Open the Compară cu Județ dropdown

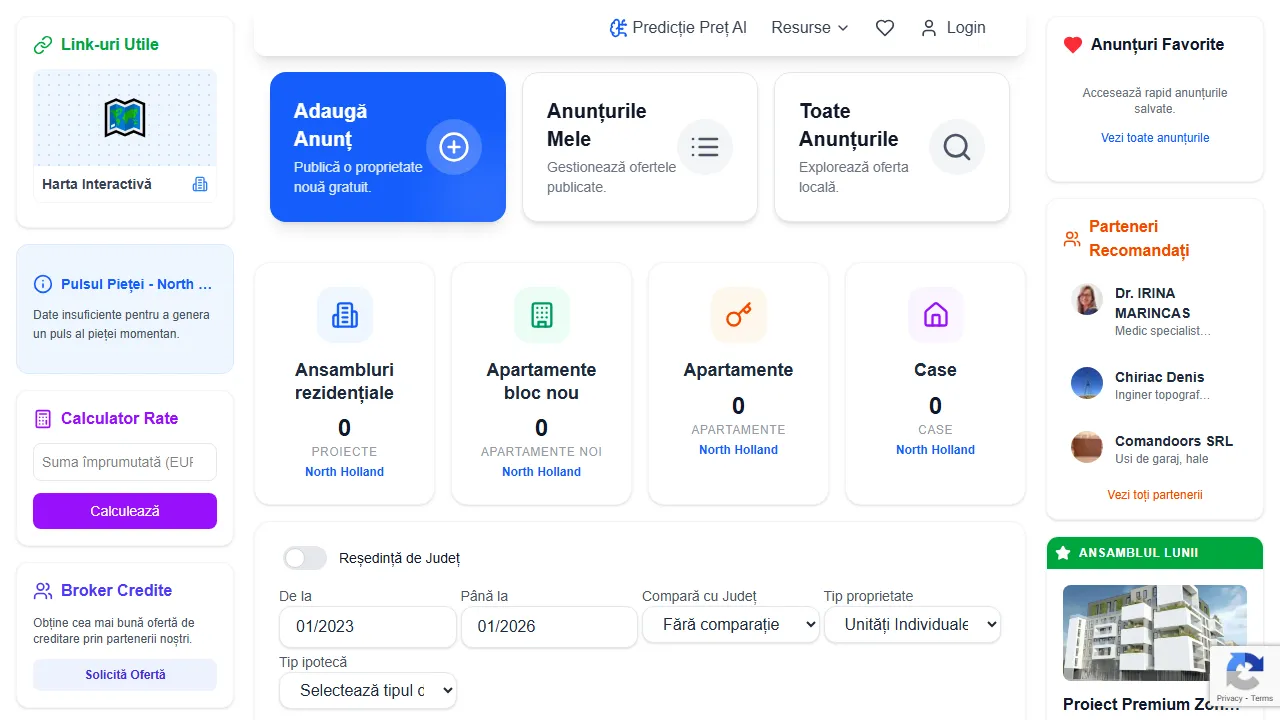731,624
